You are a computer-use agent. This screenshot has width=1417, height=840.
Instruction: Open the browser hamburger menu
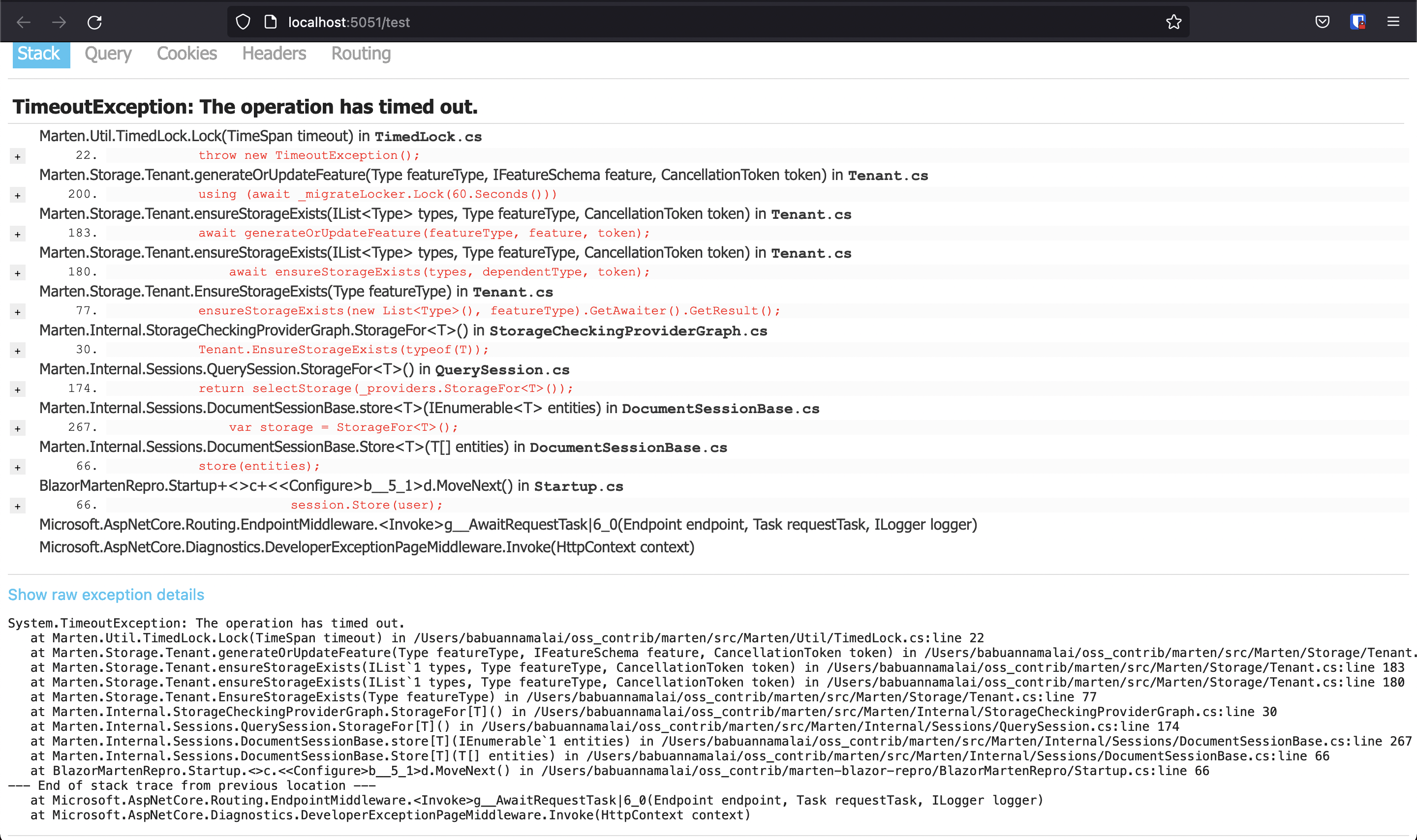(x=1393, y=22)
